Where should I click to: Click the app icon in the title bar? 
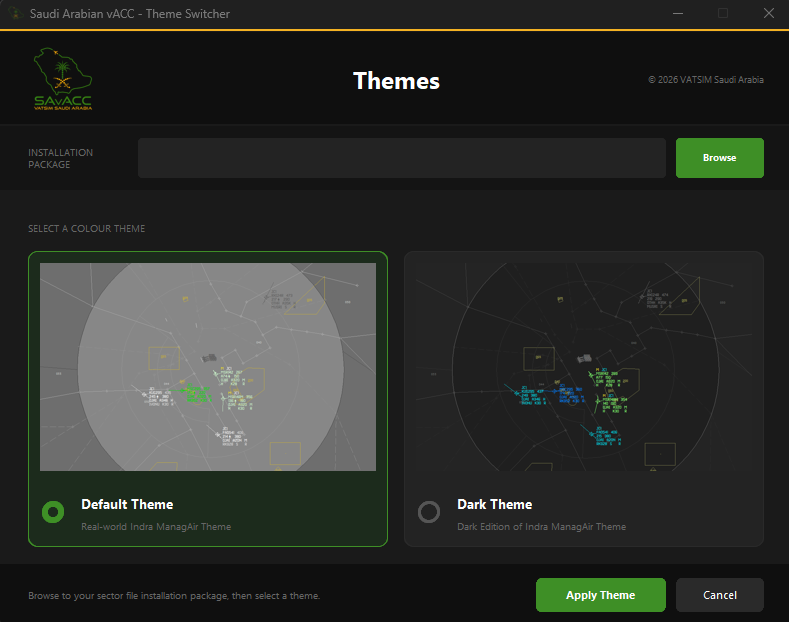click(15, 14)
